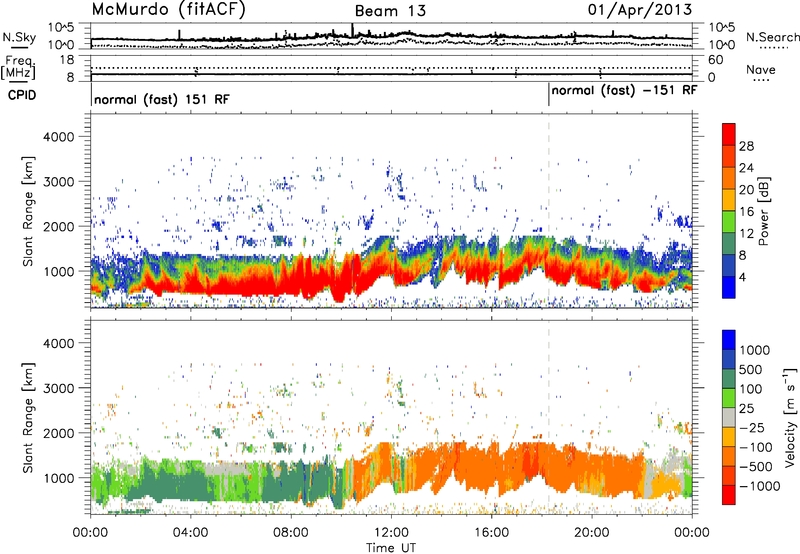Click the 2000 tick of the power panel

[58, 226]
